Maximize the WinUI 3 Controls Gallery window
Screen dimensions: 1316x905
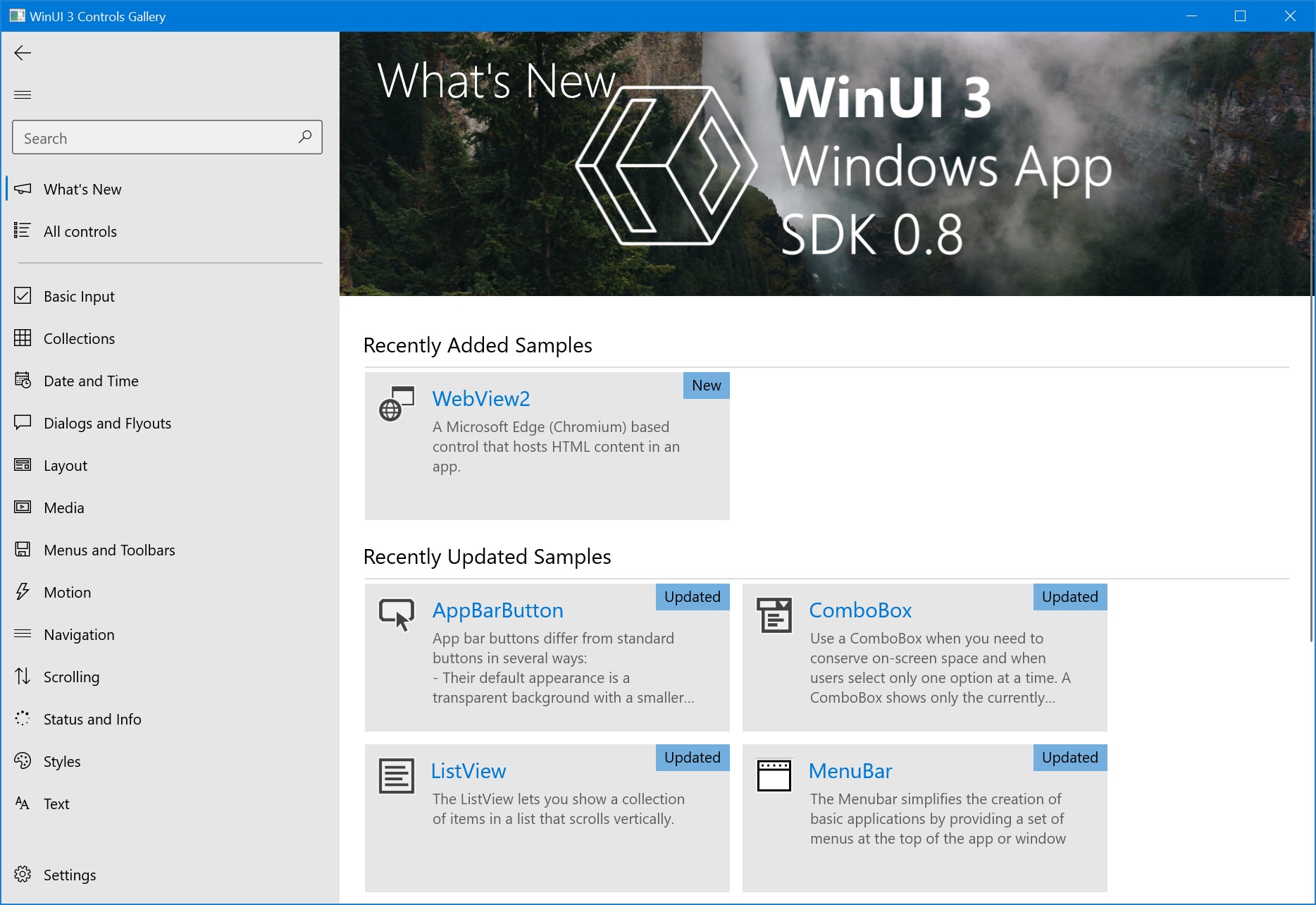[1241, 16]
